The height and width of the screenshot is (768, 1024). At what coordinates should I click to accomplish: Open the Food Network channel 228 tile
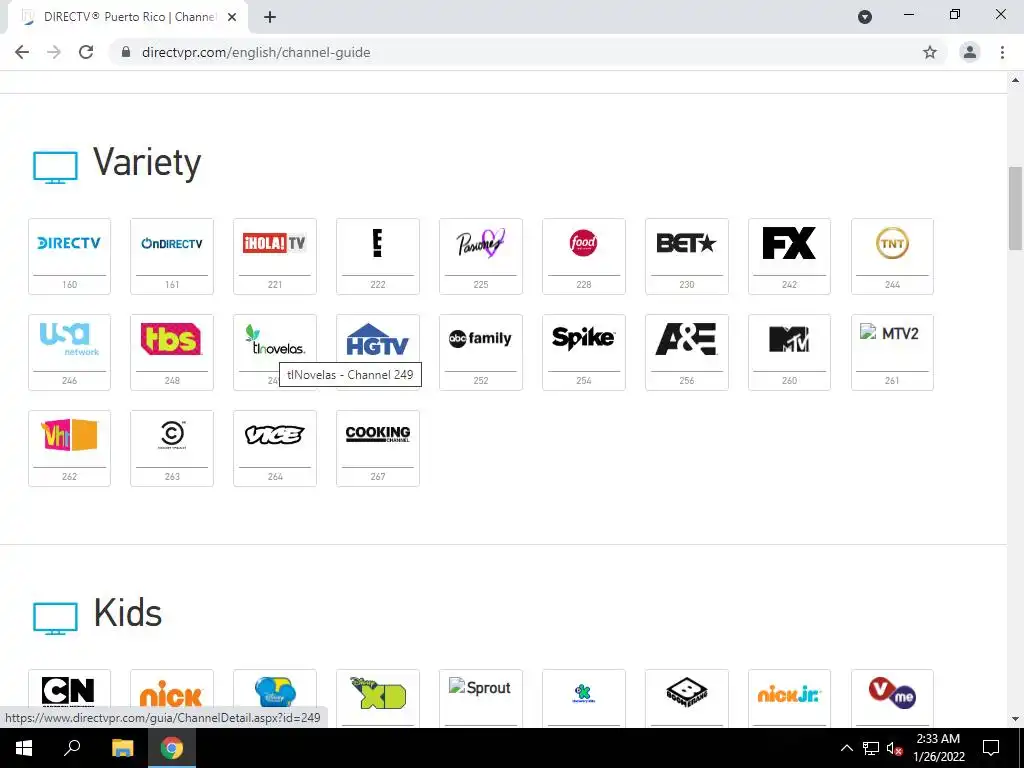pos(584,257)
